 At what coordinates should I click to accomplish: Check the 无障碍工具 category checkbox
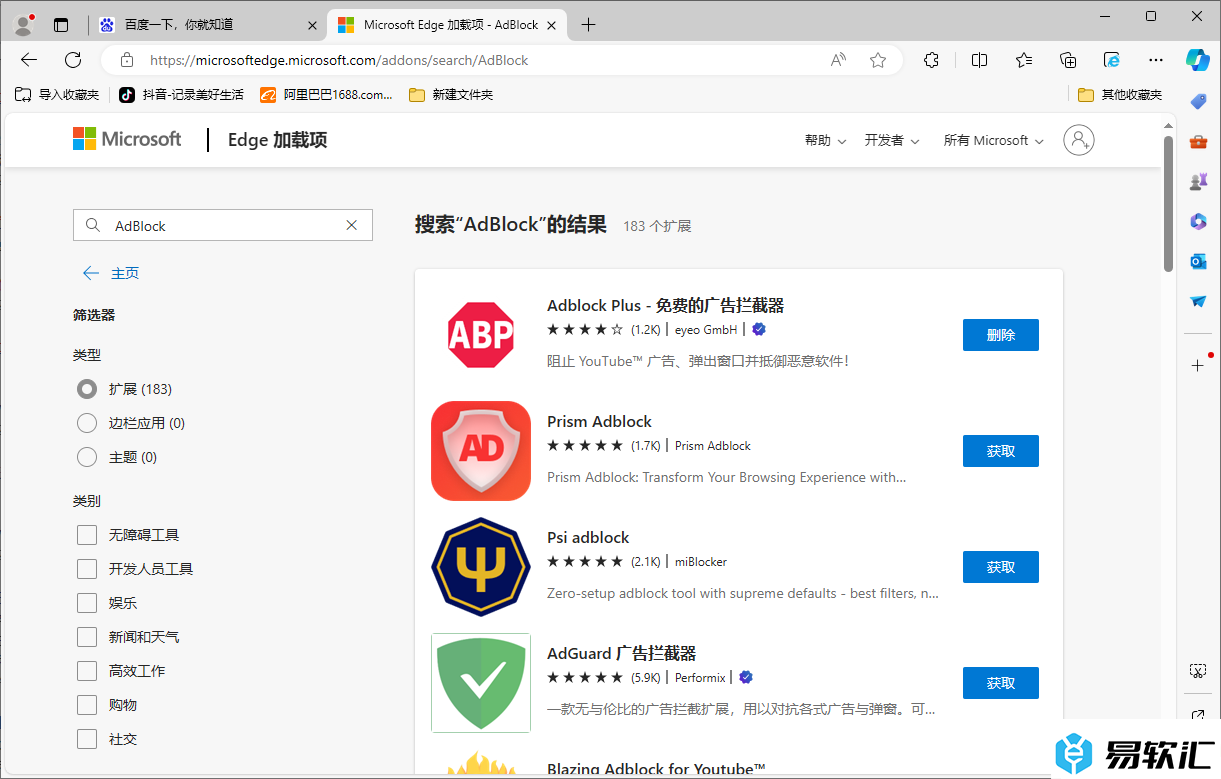pyautogui.click(x=87, y=535)
